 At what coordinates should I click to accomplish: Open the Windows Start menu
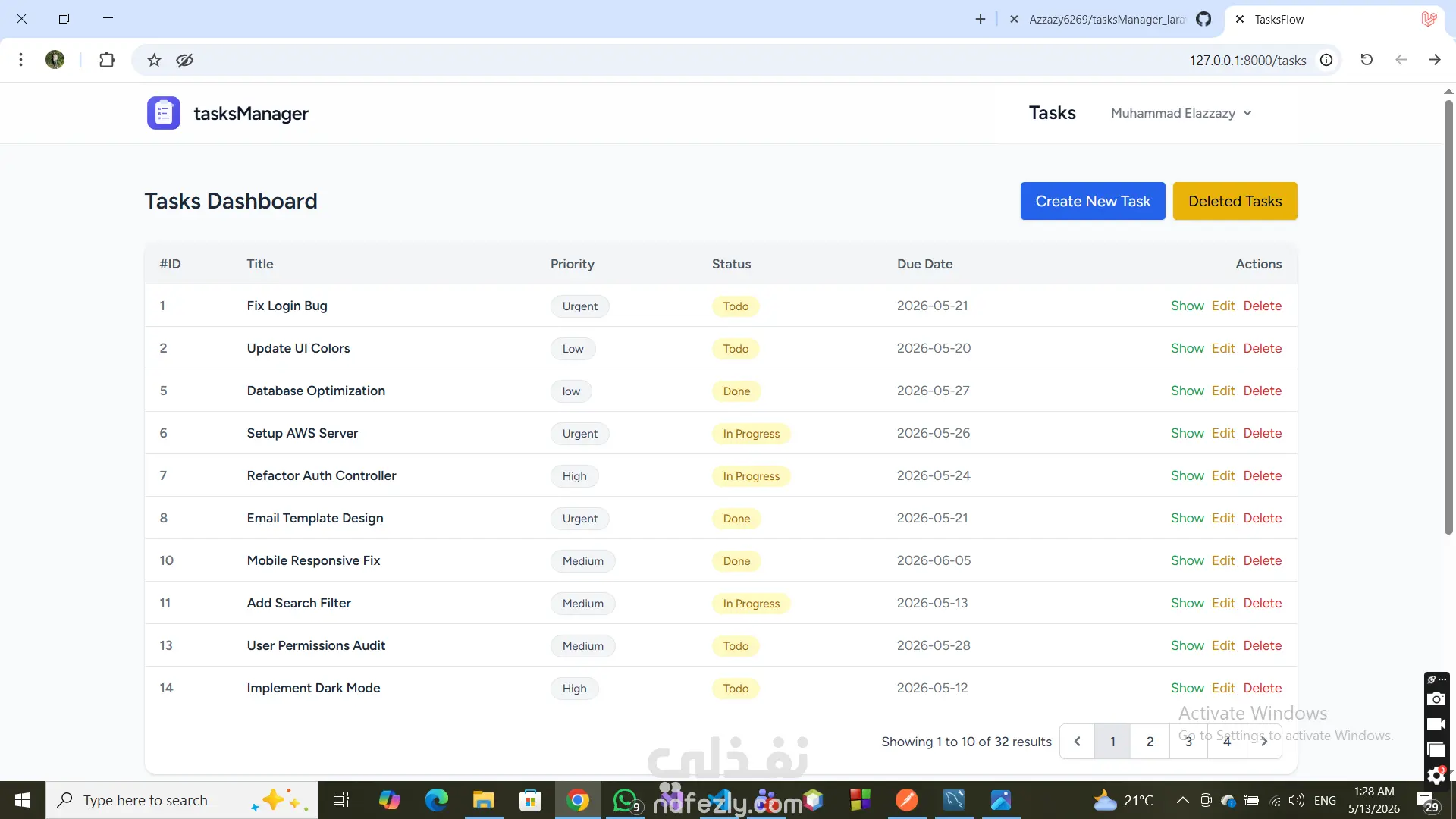[23, 800]
